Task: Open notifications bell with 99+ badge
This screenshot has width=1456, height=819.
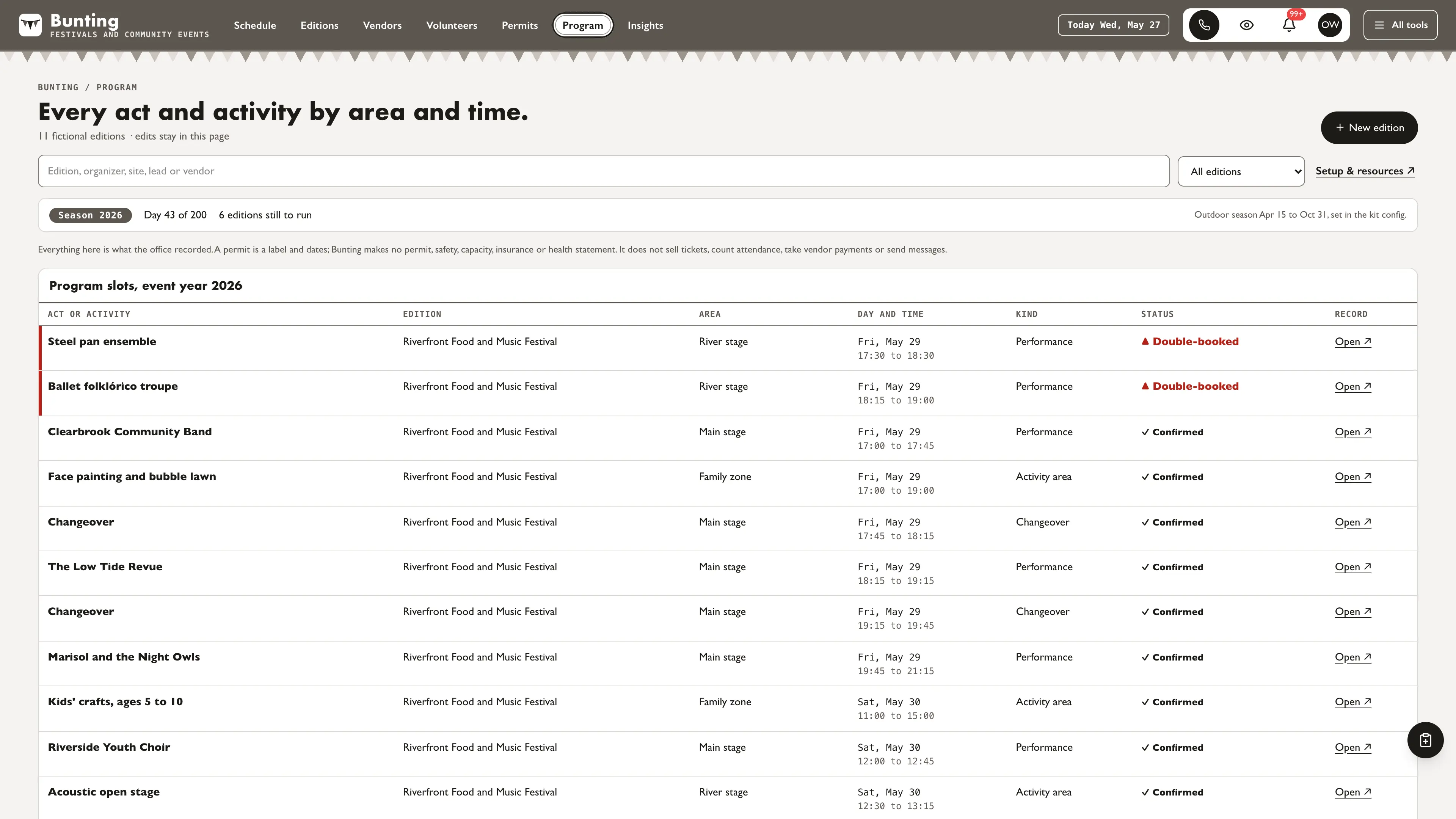Action: [x=1289, y=25]
